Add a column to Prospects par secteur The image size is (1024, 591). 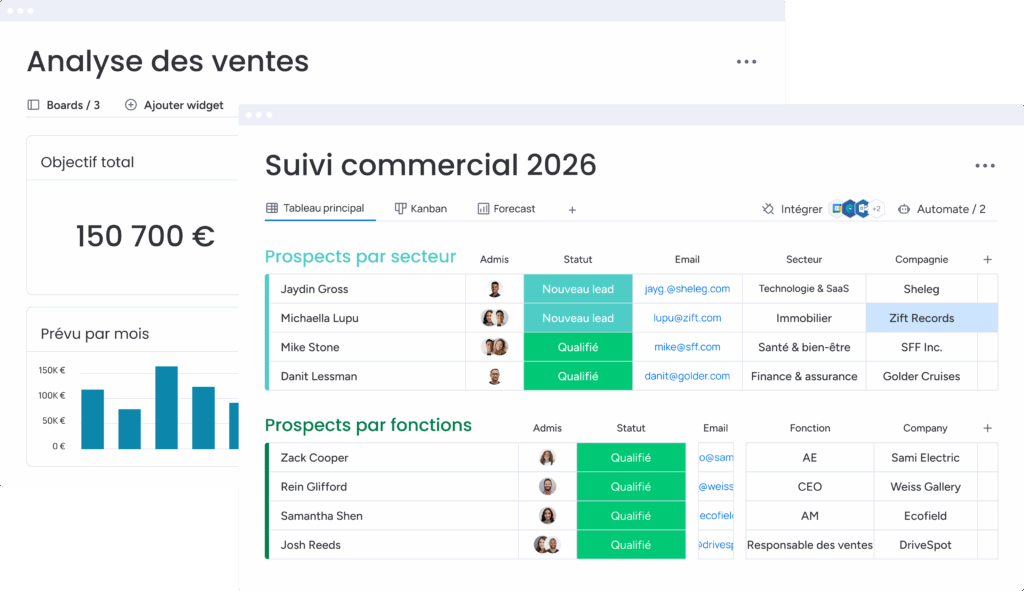point(987,259)
